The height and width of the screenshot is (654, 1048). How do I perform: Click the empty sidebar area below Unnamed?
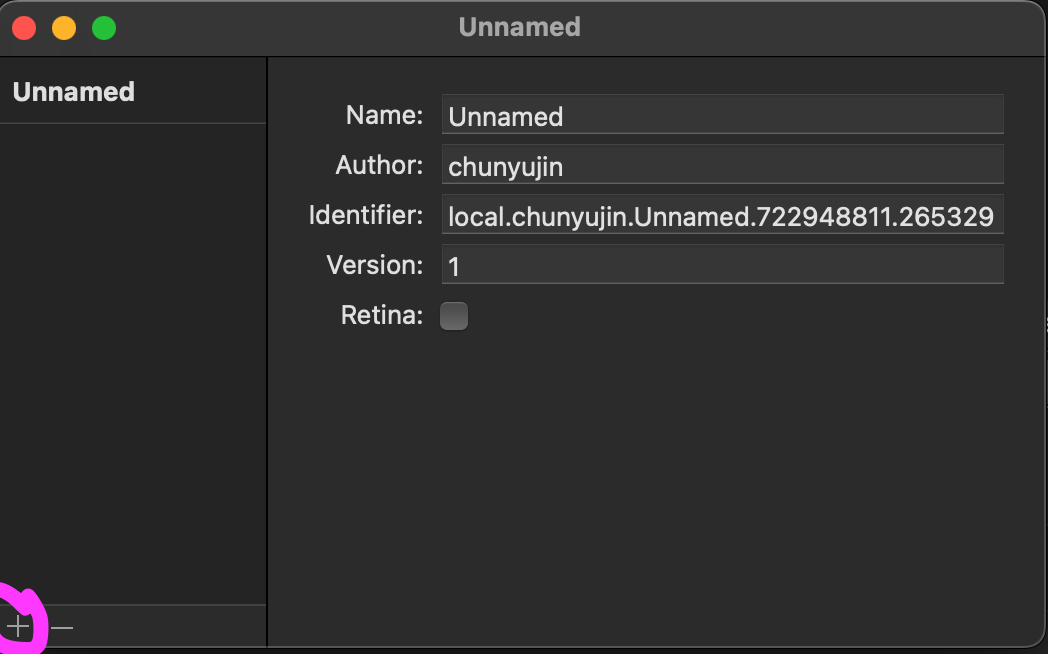point(132,360)
